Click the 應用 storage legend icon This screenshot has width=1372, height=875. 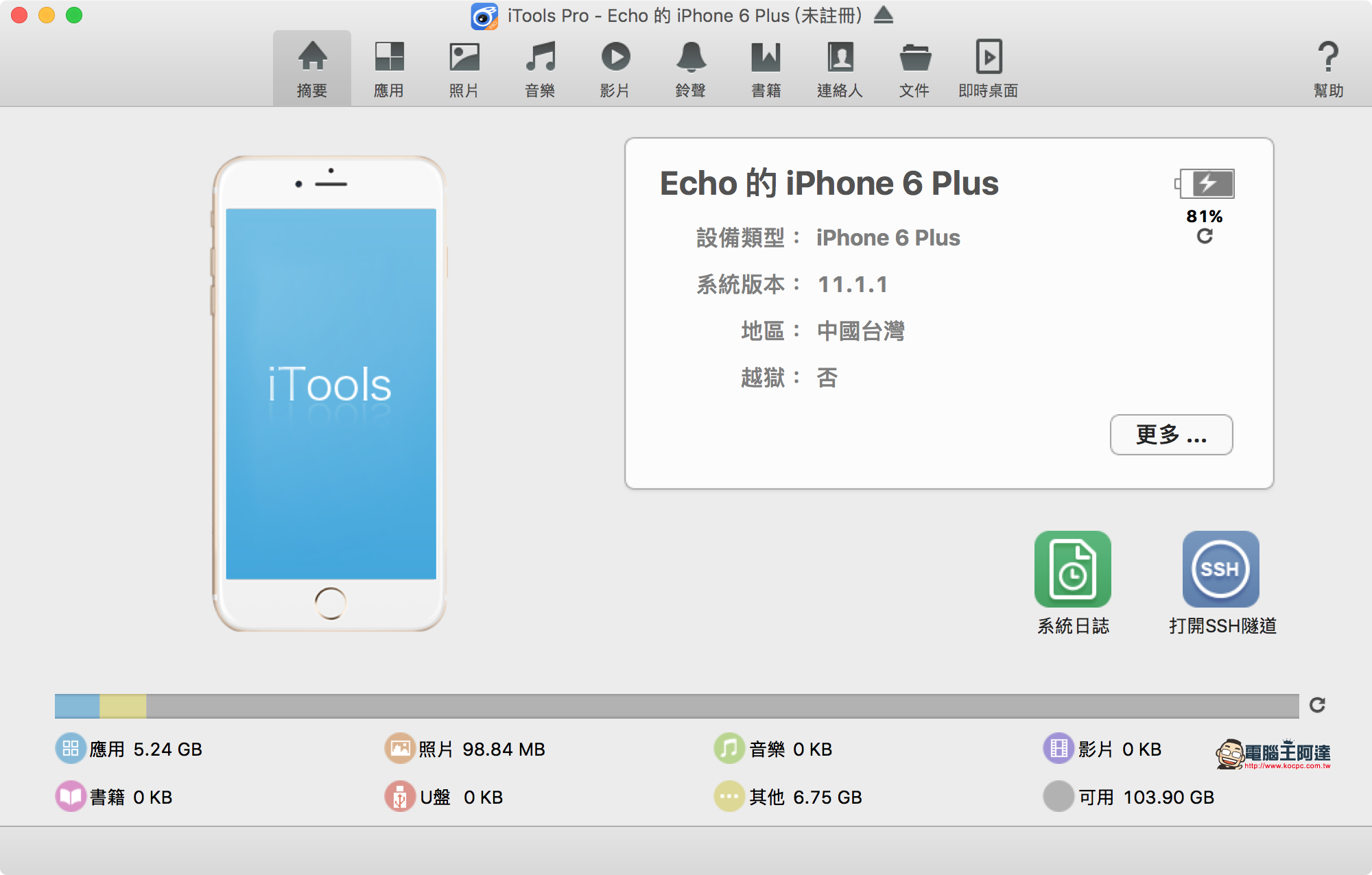[71, 748]
